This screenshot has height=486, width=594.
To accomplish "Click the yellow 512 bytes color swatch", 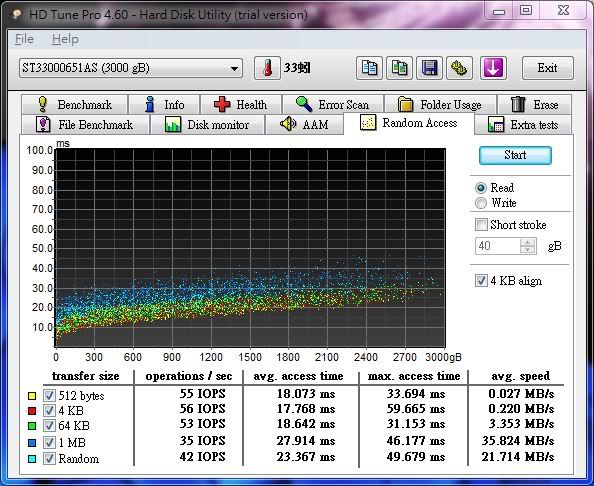I will click(32, 396).
